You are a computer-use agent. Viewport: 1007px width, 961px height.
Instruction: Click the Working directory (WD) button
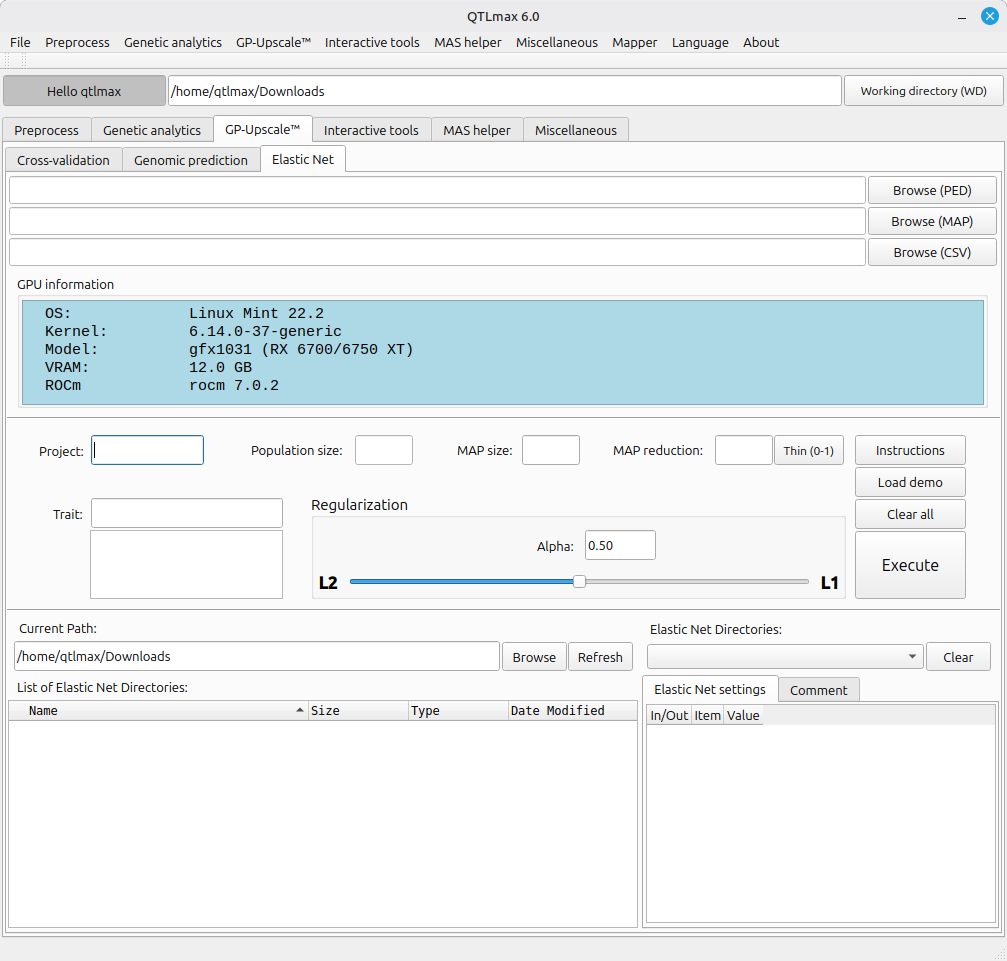point(923,91)
